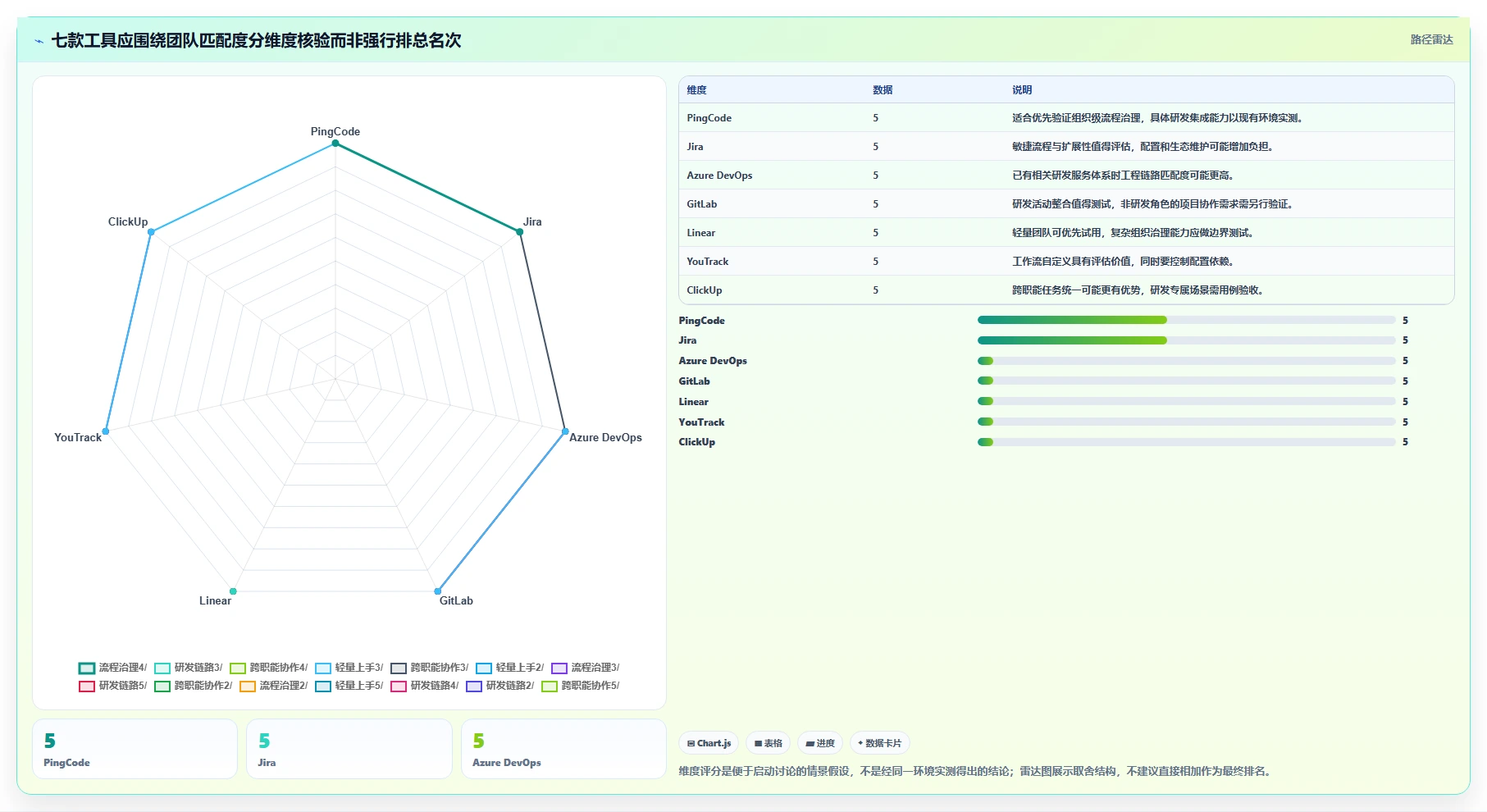1487x812 pixels.
Task: Hide the 跨职能协作2/ dataset in legend
Action: click(x=194, y=686)
